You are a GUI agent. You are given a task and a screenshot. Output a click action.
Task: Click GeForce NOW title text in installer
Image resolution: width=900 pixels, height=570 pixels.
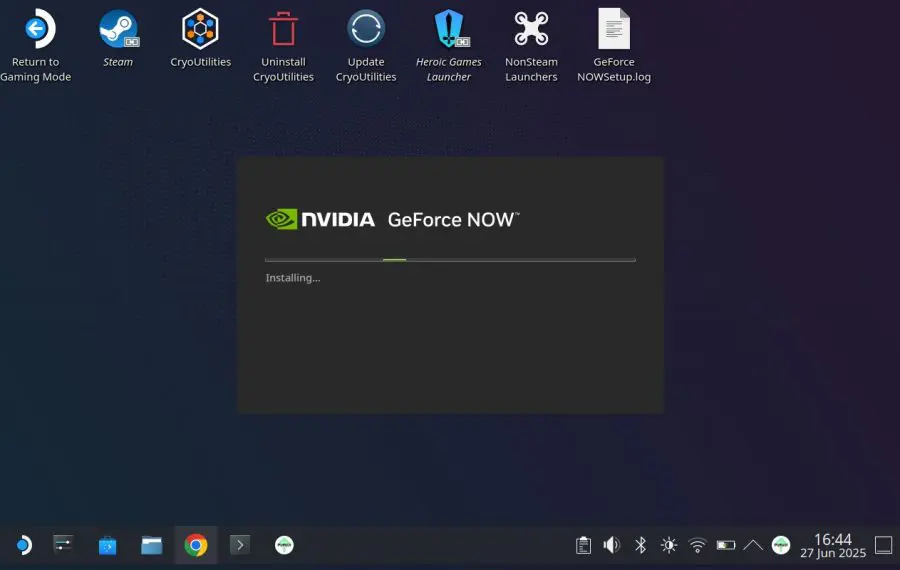[x=453, y=219]
